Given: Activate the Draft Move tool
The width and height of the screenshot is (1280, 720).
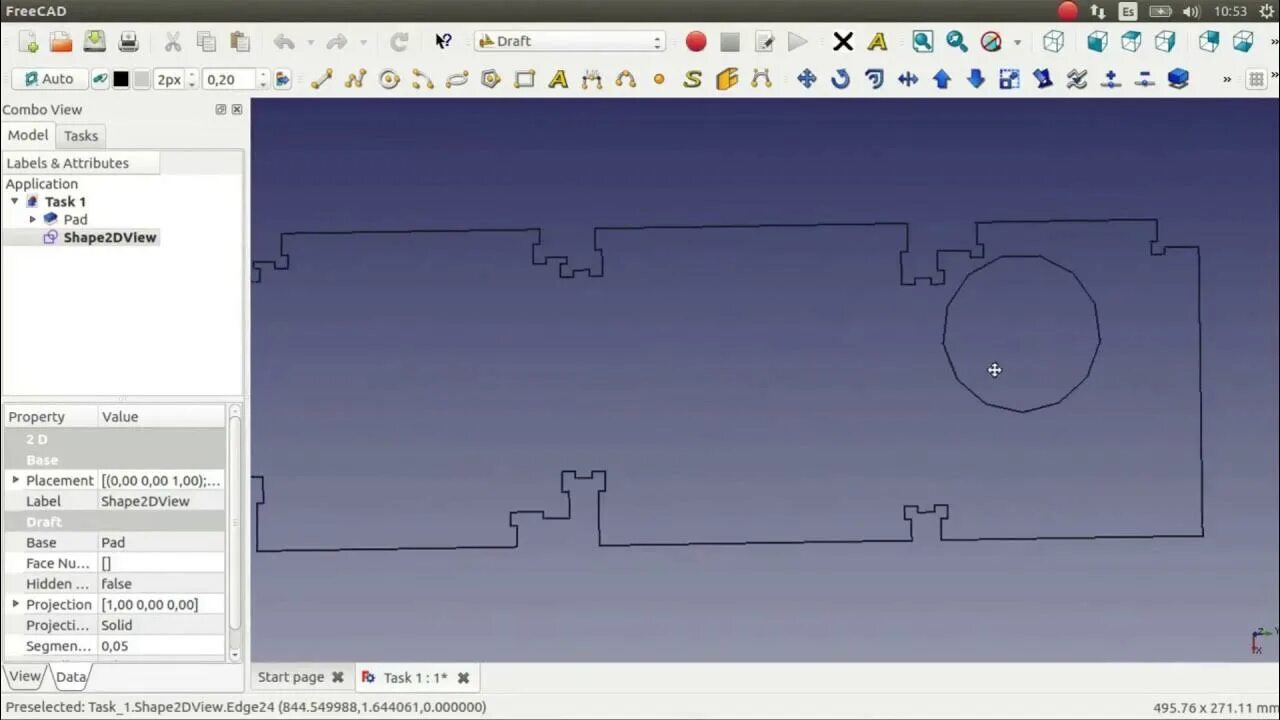Looking at the screenshot, I should click(807, 79).
